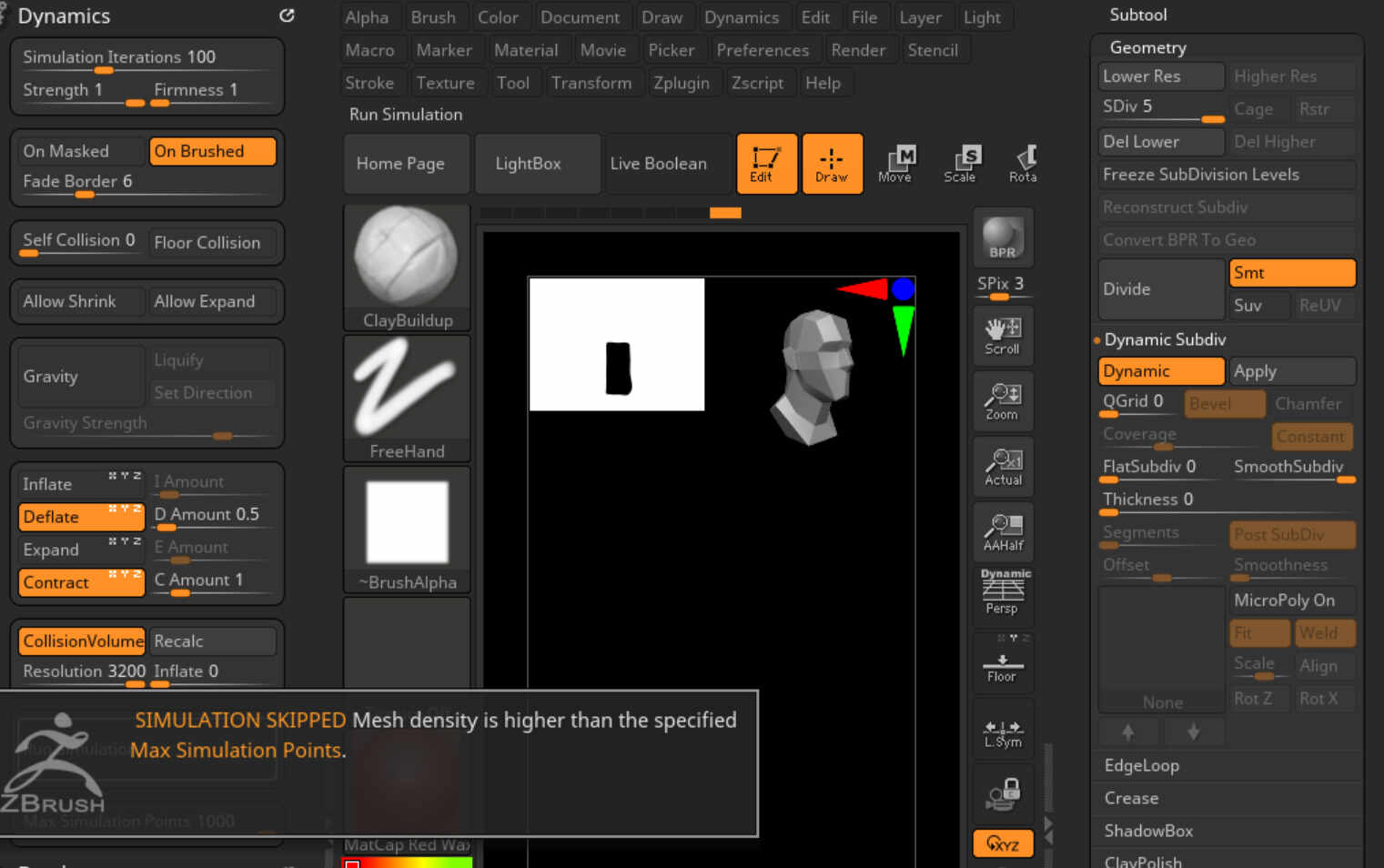Click the red X axis cone
The width and height of the screenshot is (1384, 868).
click(863, 289)
